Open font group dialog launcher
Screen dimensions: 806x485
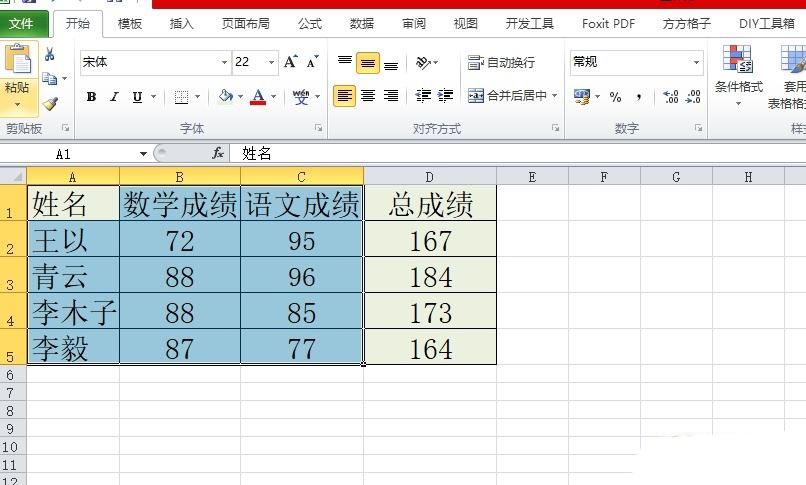click(x=319, y=128)
